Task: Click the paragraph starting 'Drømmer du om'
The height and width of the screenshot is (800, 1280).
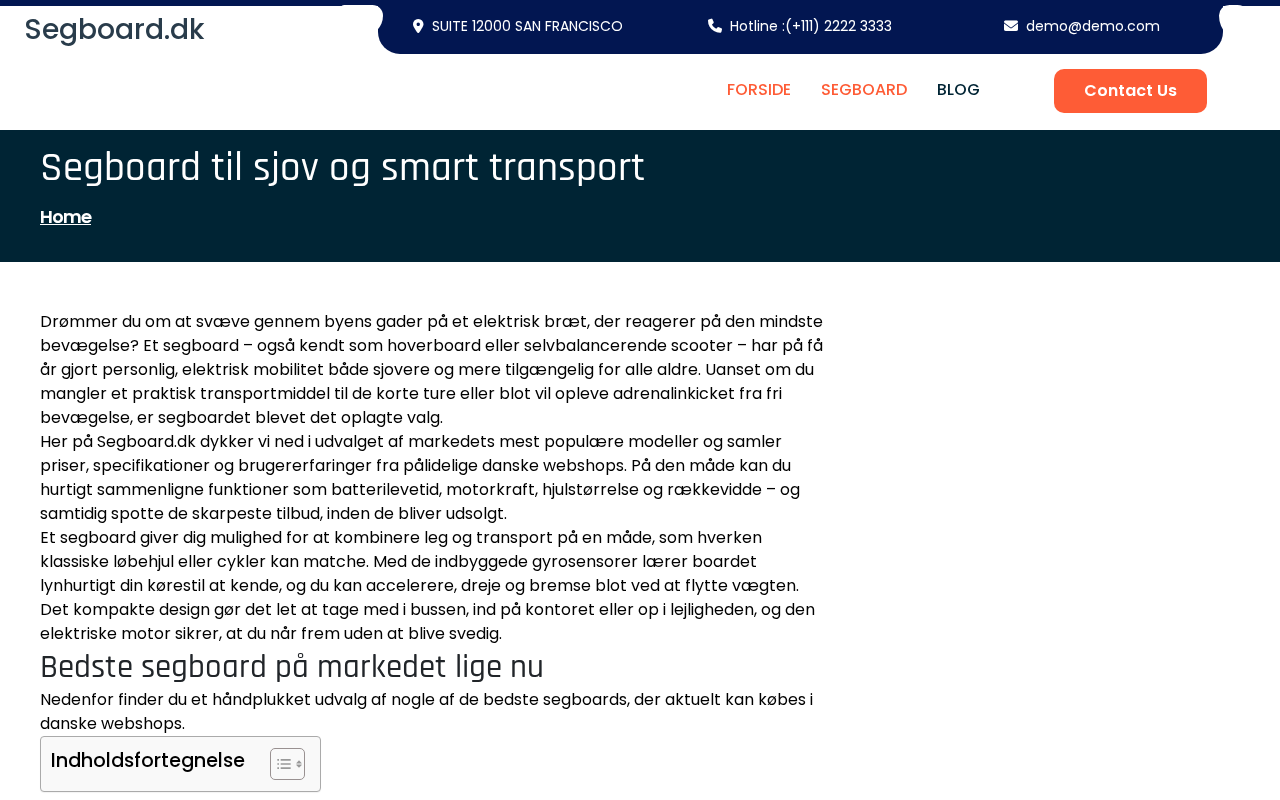Action: click(x=430, y=369)
